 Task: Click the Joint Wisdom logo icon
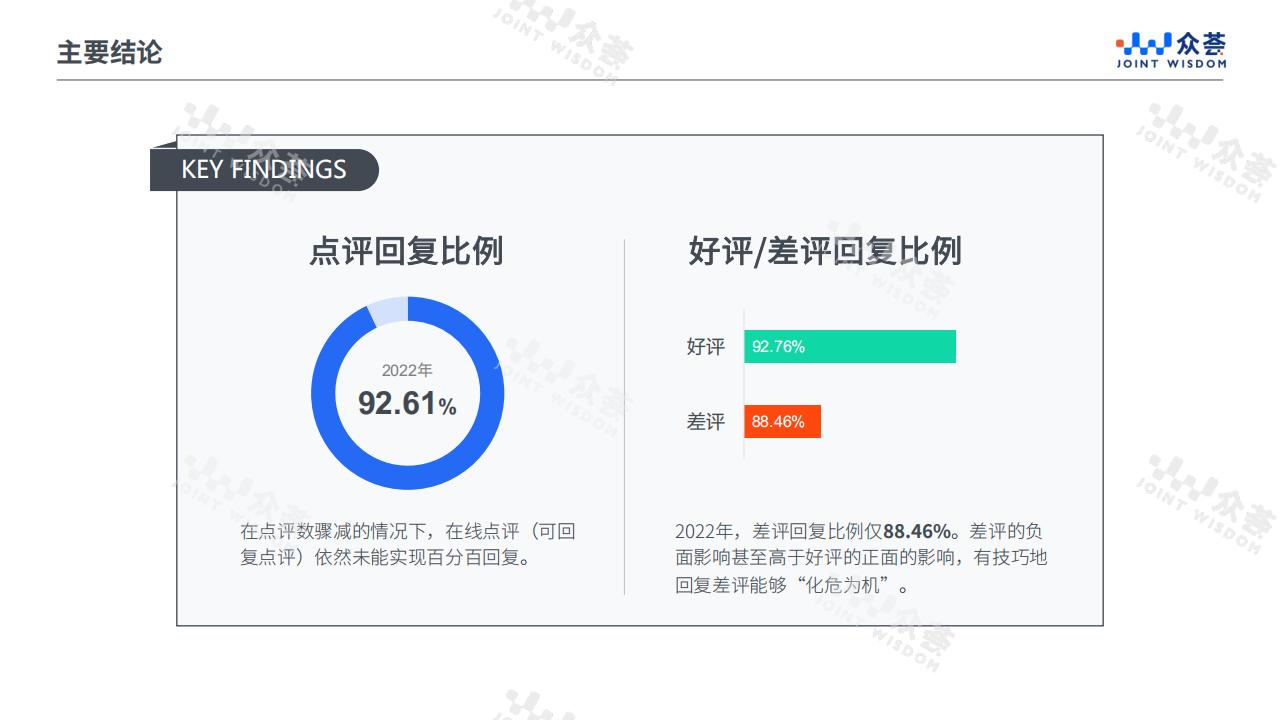coord(1144,44)
